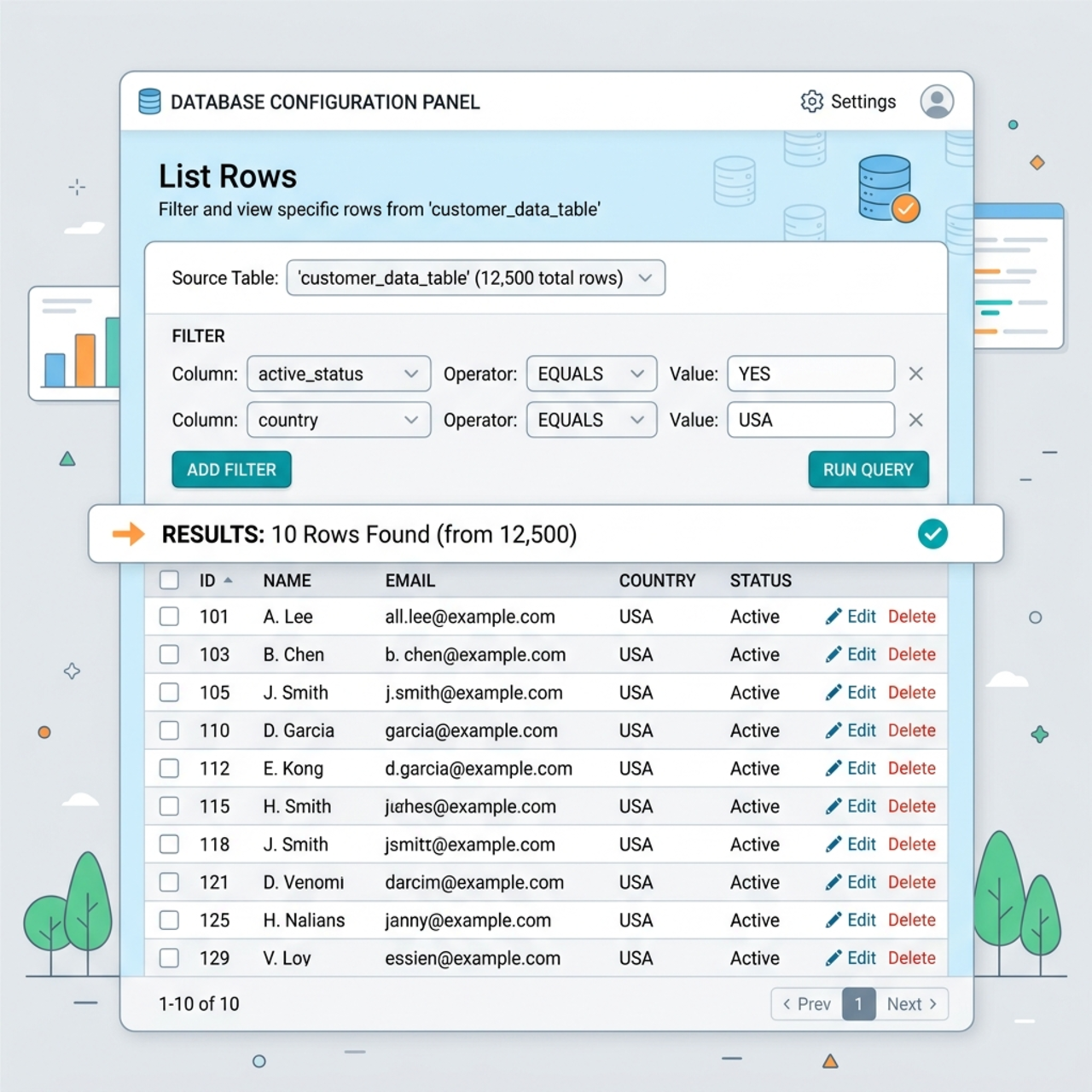
Task: Click edit pencil for row 110
Action: pyautogui.click(x=834, y=730)
